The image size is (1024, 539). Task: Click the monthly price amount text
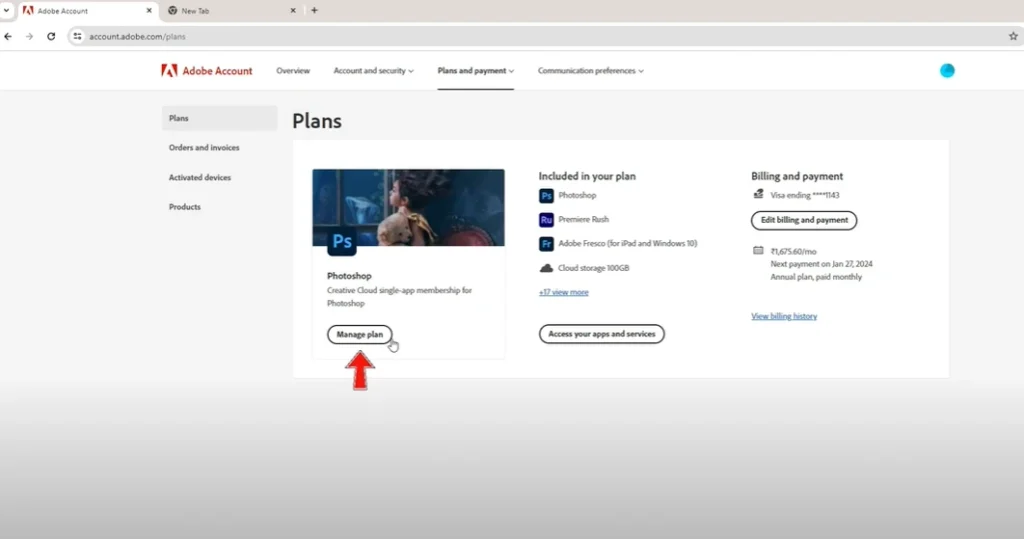coord(793,252)
